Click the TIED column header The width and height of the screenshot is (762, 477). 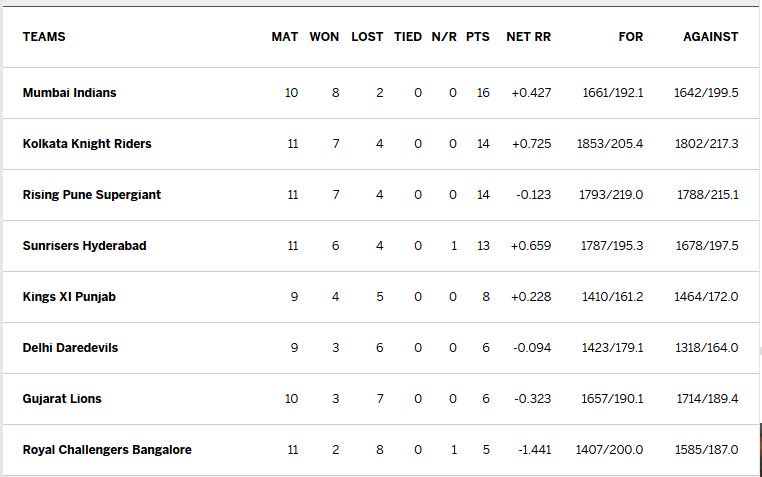[x=408, y=37]
